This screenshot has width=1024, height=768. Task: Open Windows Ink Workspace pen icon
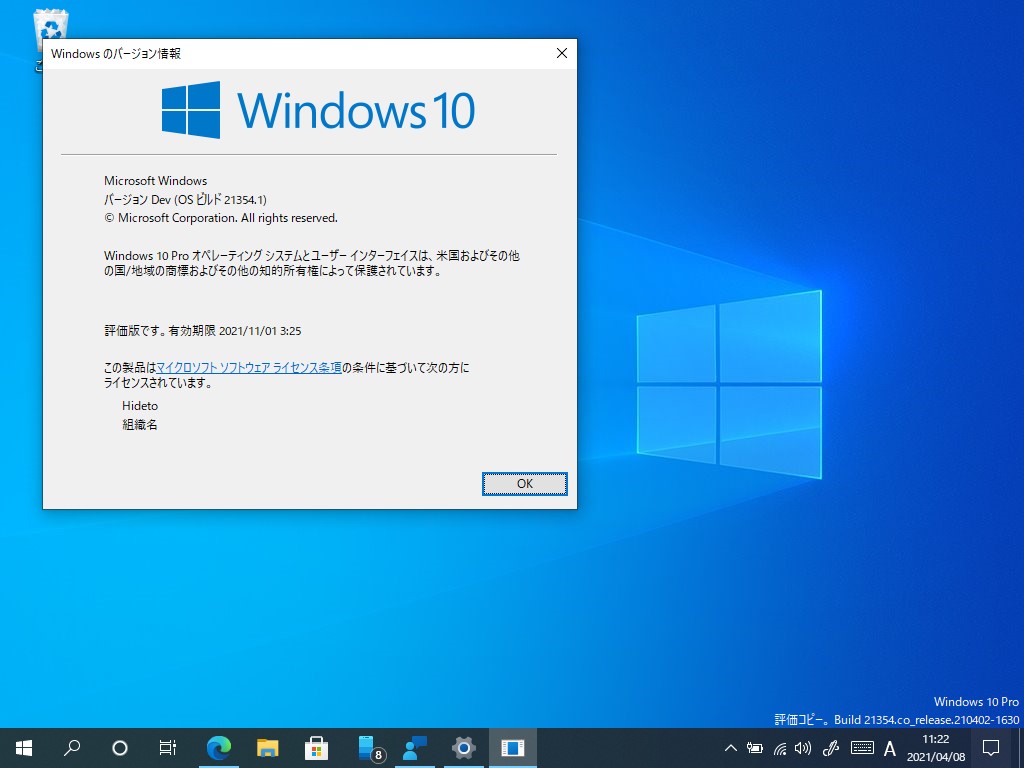[829, 747]
